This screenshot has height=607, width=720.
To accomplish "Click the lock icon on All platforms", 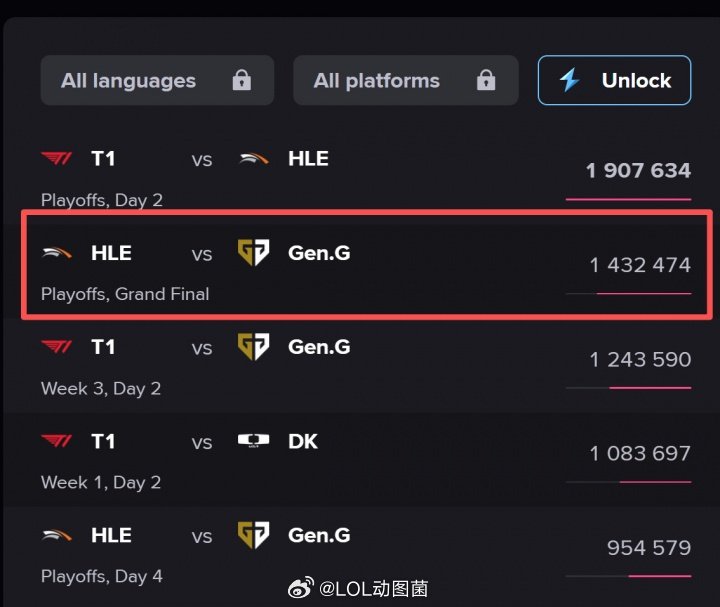I will coord(486,81).
